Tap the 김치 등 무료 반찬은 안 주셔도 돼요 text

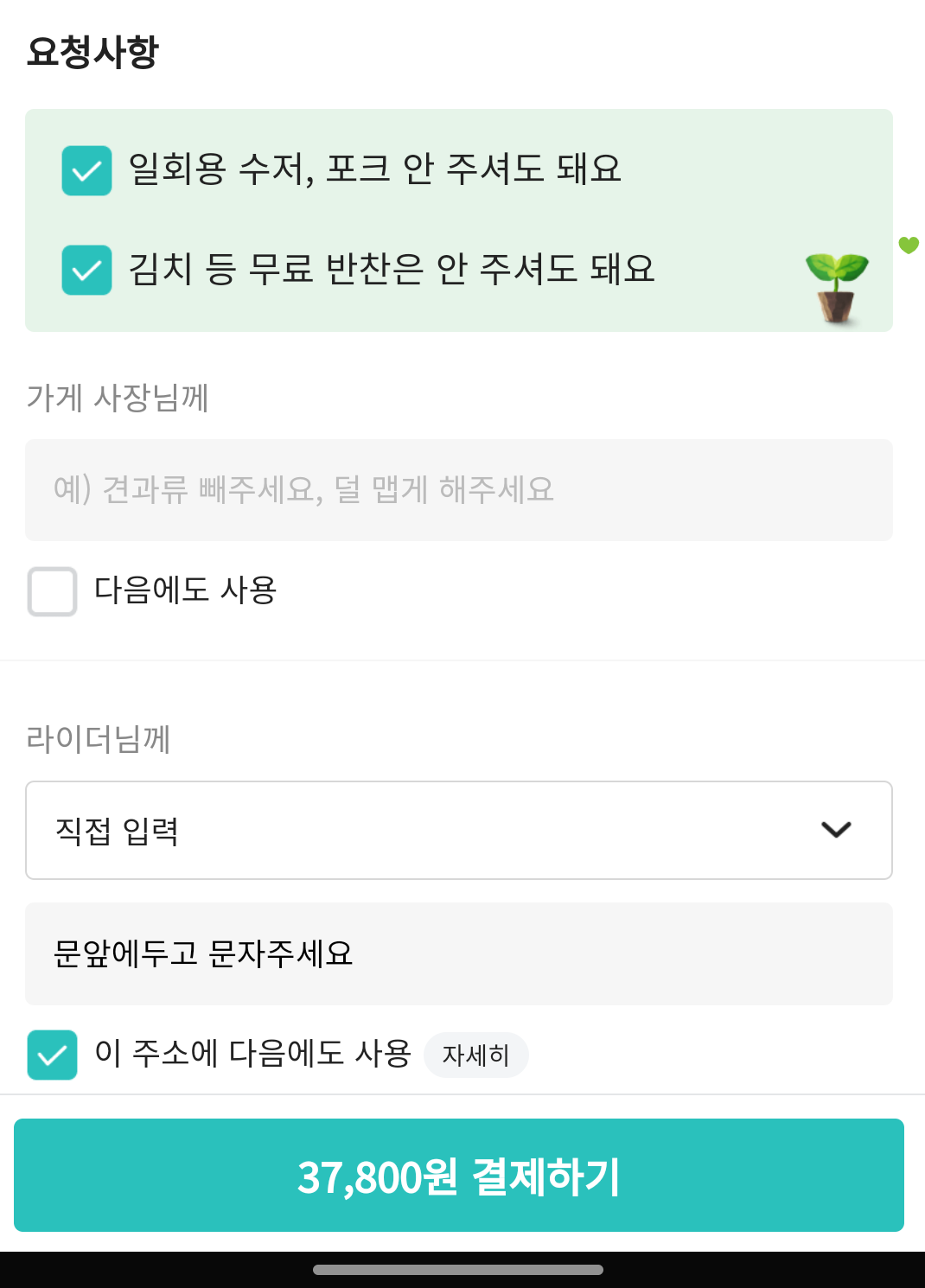click(391, 269)
